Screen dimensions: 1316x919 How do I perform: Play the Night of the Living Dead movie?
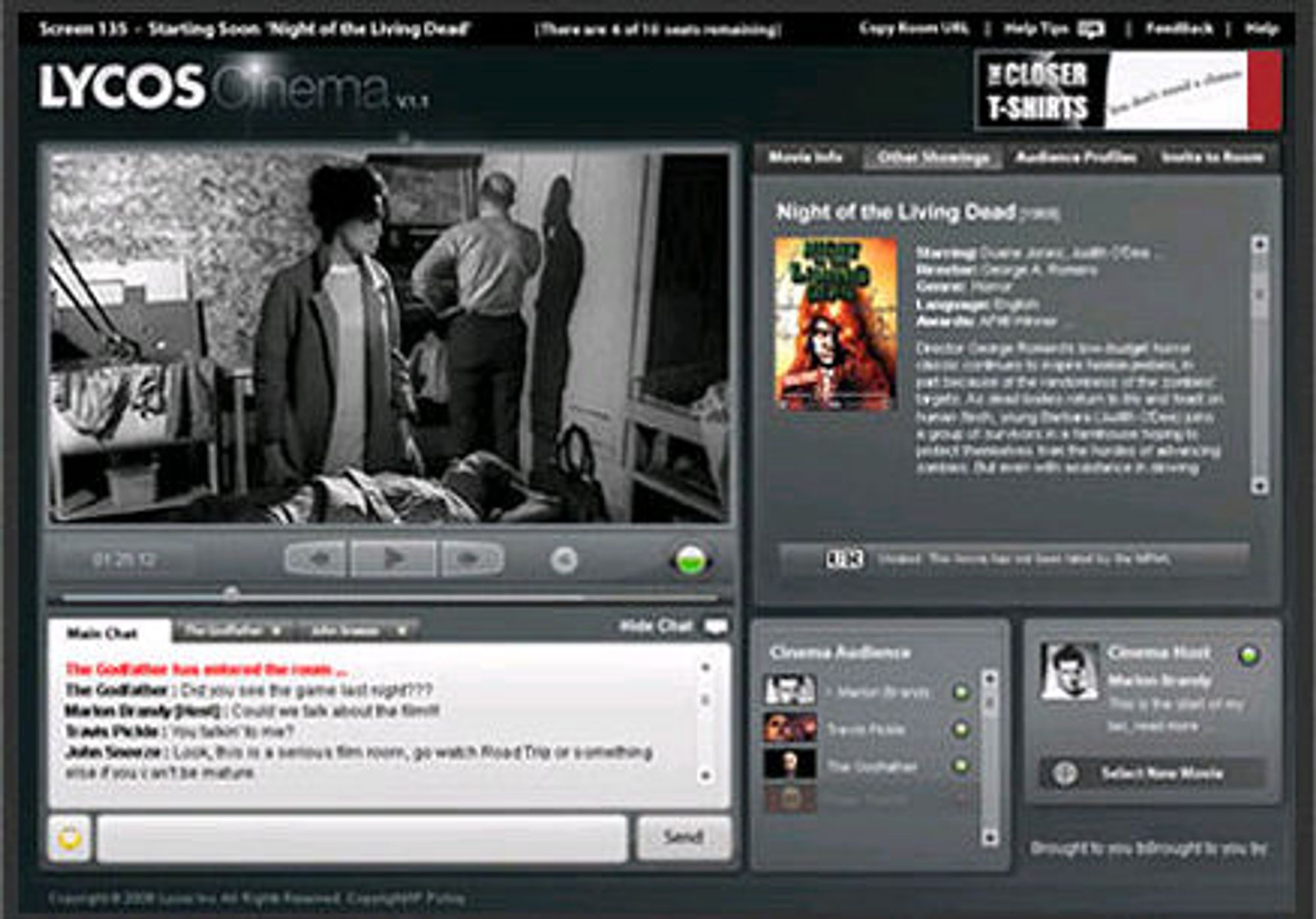[x=393, y=559]
